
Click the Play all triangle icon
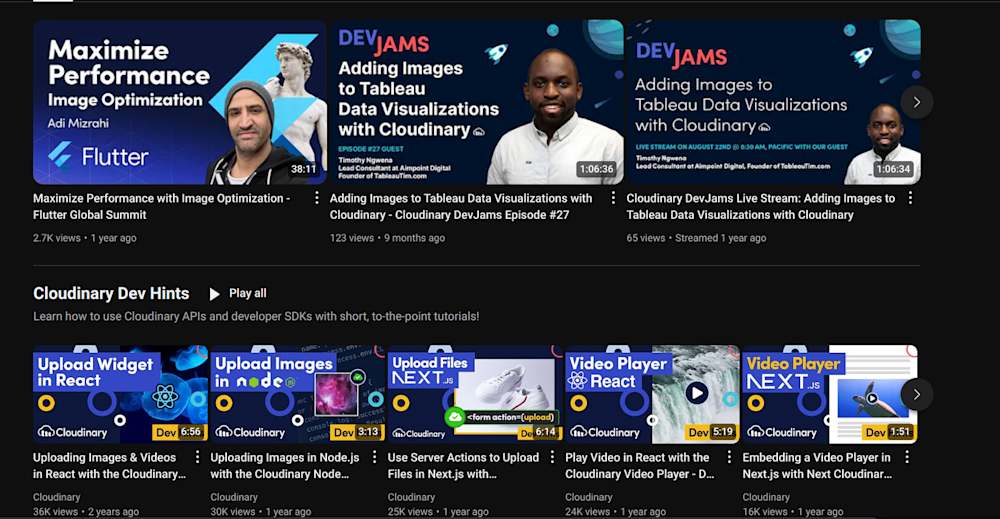tap(214, 294)
